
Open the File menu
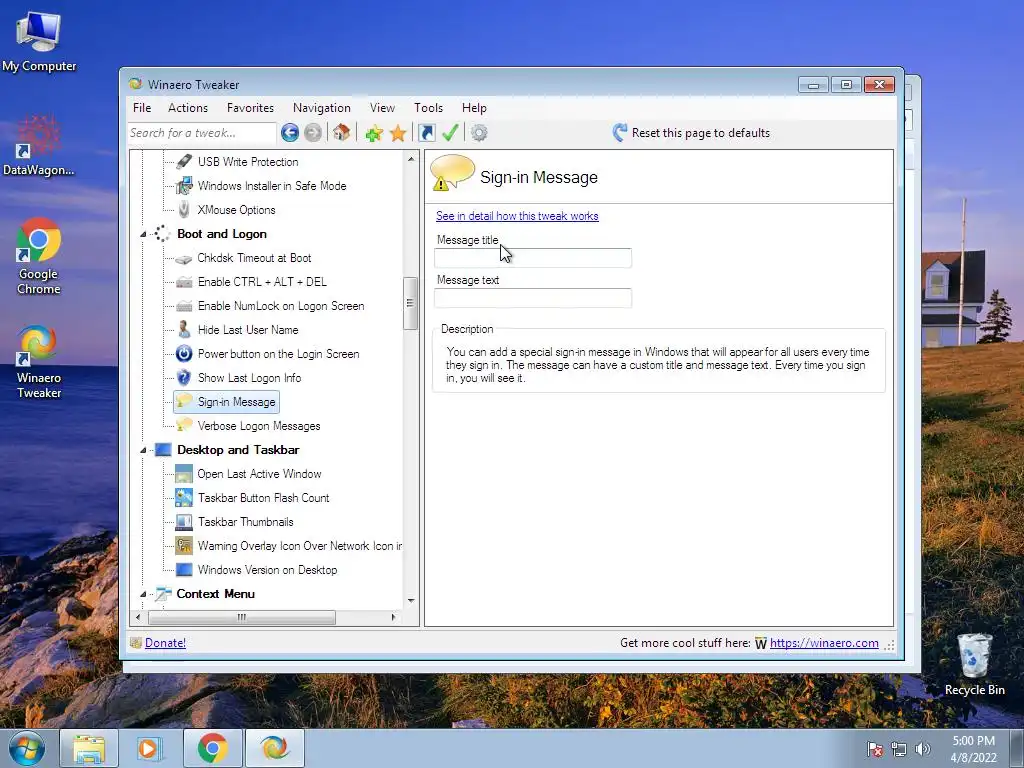142,108
